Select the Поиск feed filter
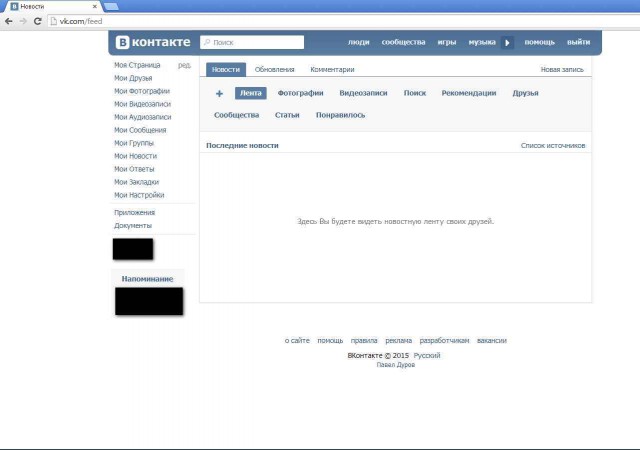 tap(415, 93)
